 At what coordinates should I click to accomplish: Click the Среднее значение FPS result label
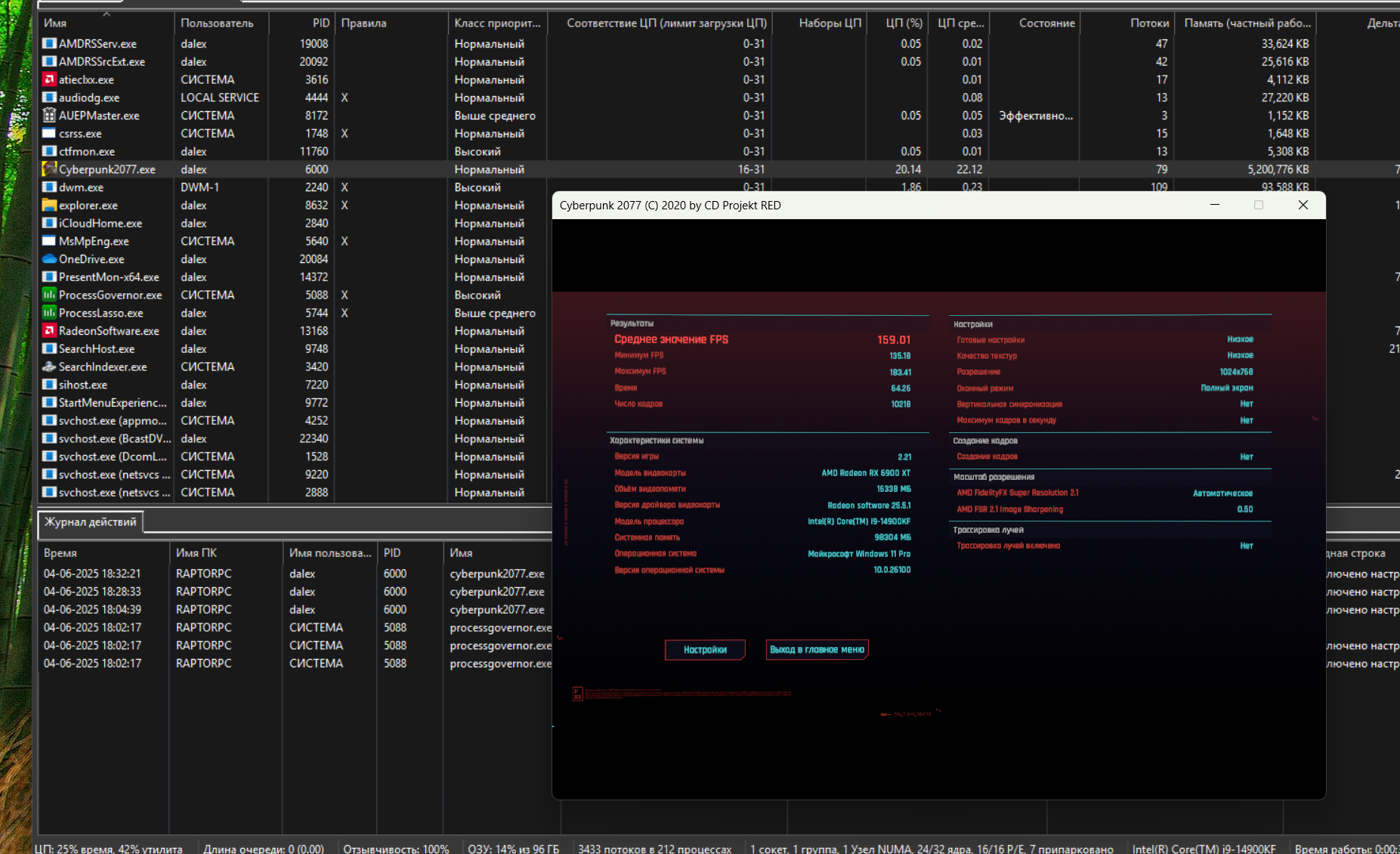(x=671, y=340)
